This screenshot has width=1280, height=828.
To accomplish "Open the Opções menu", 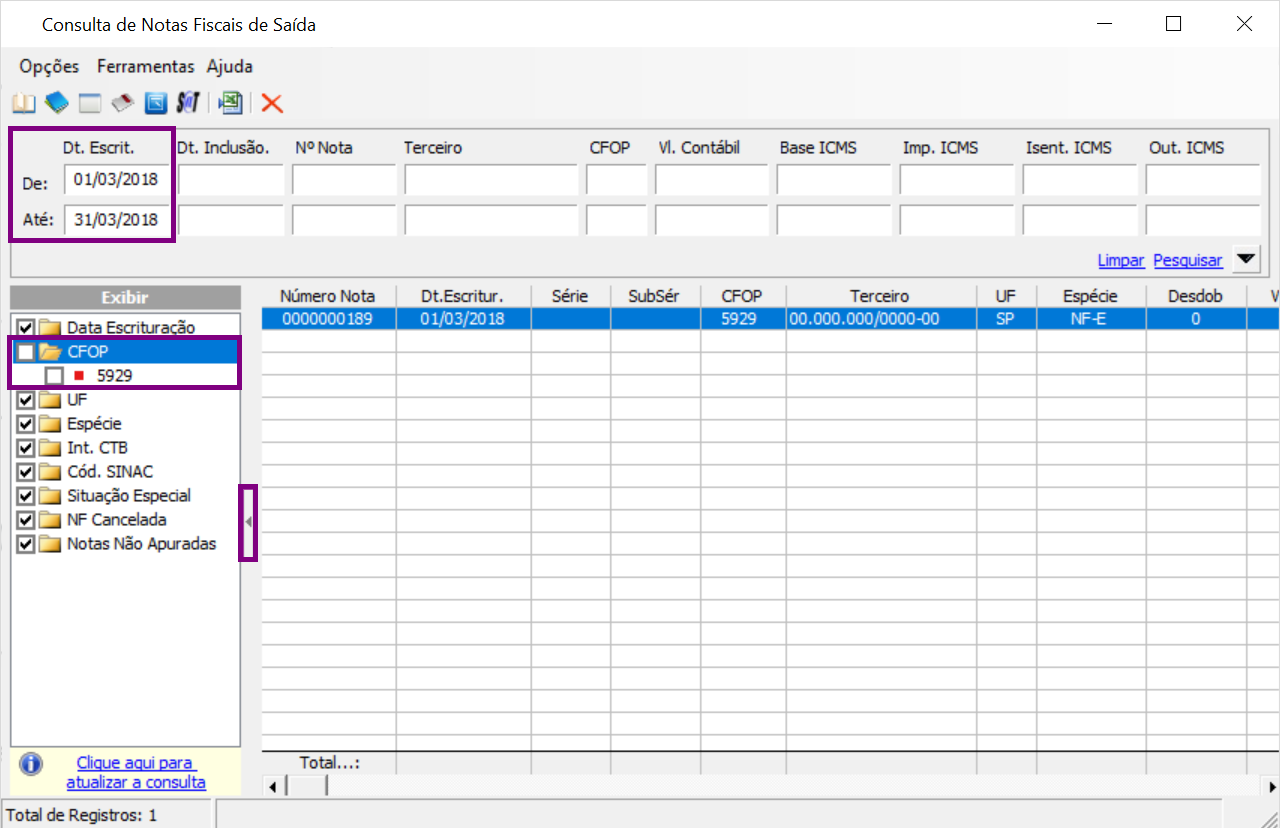I will (49, 67).
